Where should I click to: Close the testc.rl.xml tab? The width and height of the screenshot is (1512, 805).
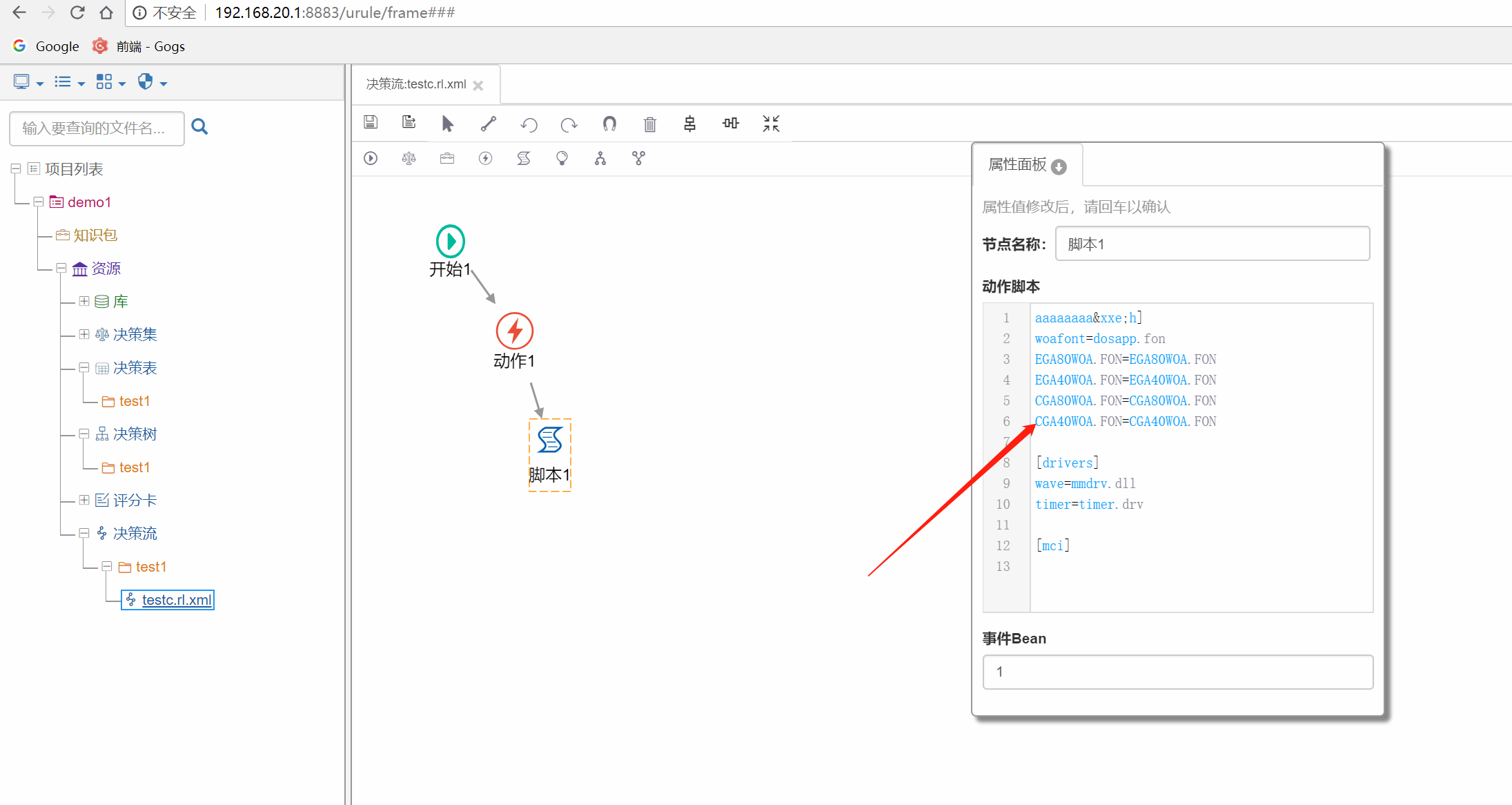[x=478, y=86]
